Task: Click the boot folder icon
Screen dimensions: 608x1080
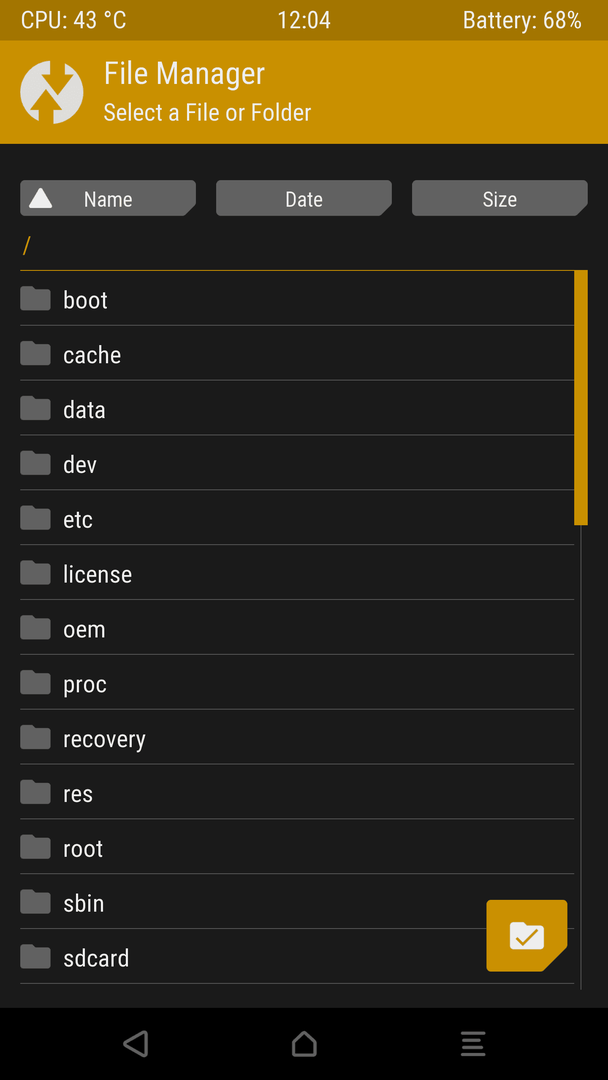Action: pyautogui.click(x=35, y=299)
